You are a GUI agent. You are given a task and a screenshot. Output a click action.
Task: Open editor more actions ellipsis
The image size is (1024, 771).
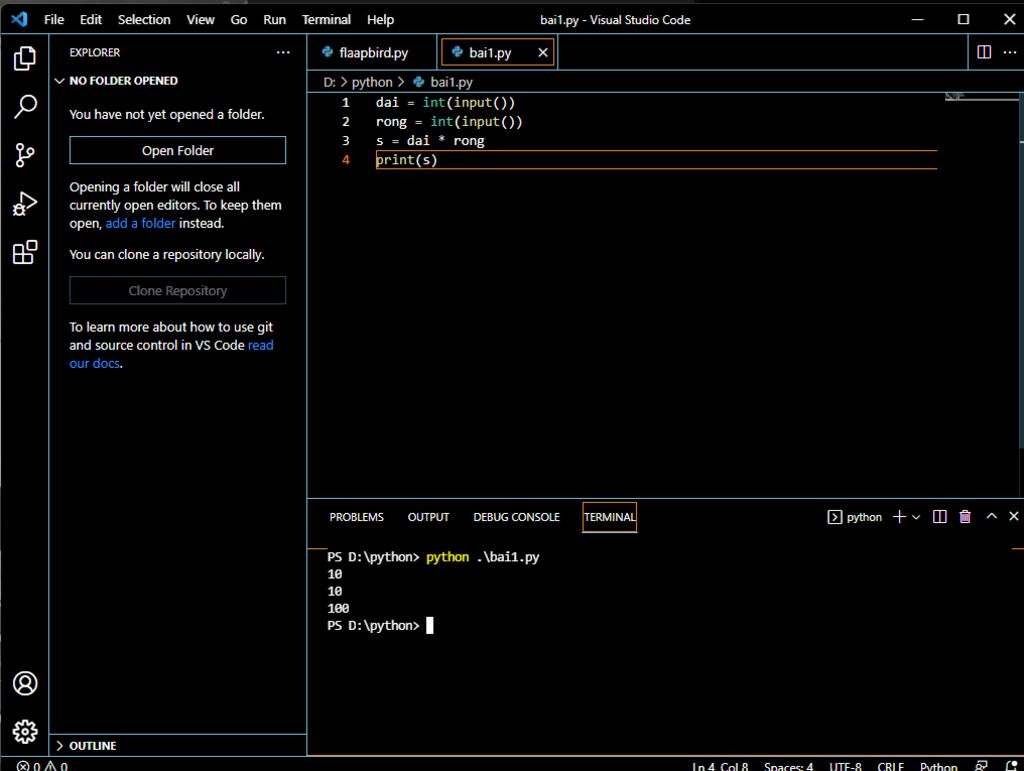[x=1010, y=52]
